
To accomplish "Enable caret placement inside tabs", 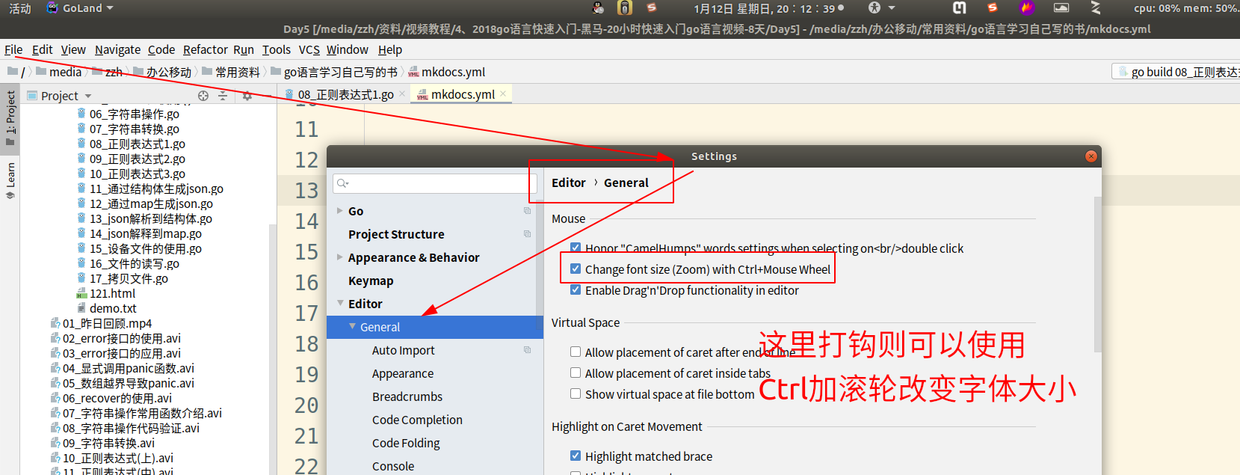I will pyautogui.click(x=575, y=373).
